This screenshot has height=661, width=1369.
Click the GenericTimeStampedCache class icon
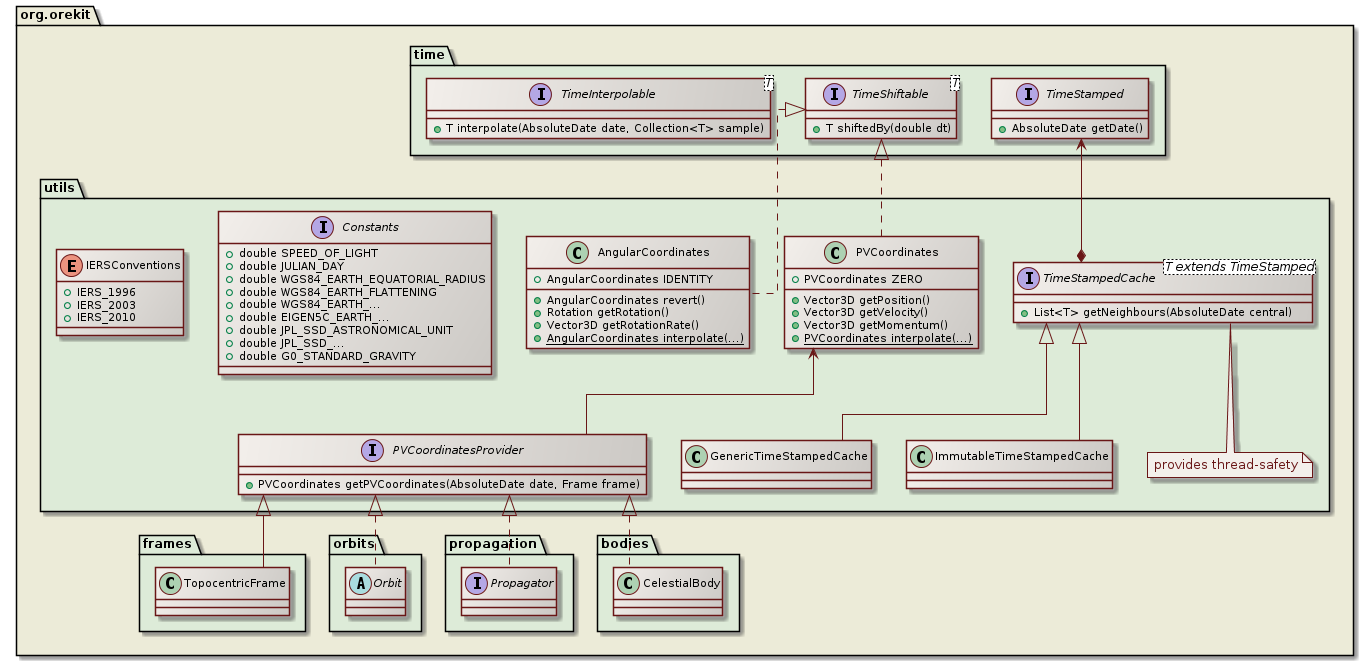(697, 456)
